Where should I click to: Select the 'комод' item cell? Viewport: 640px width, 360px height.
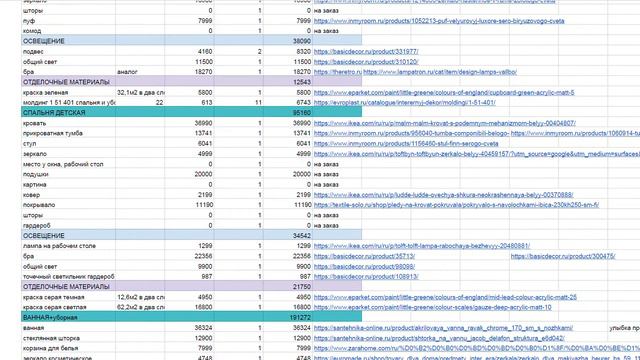click(x=68, y=31)
